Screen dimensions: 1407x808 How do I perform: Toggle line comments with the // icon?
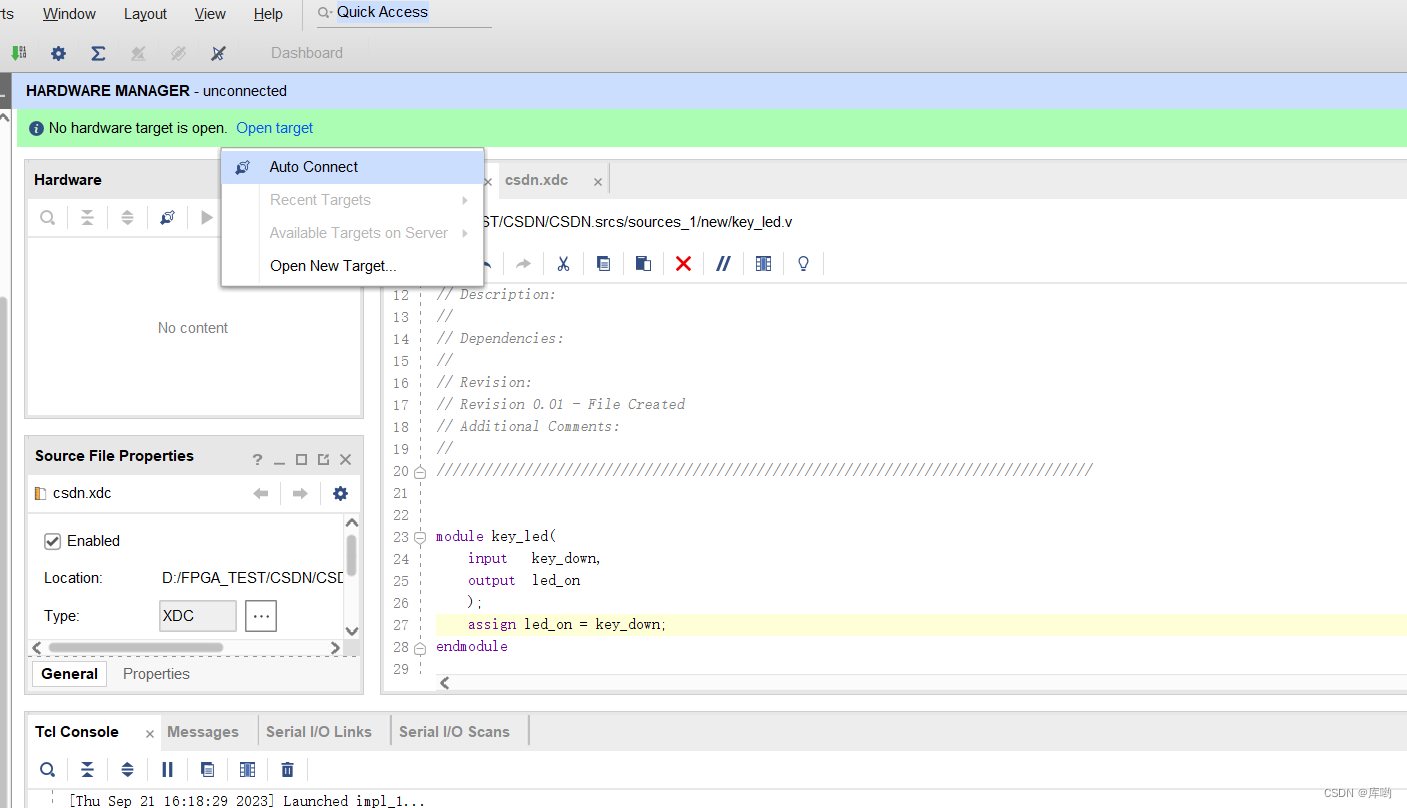click(723, 263)
